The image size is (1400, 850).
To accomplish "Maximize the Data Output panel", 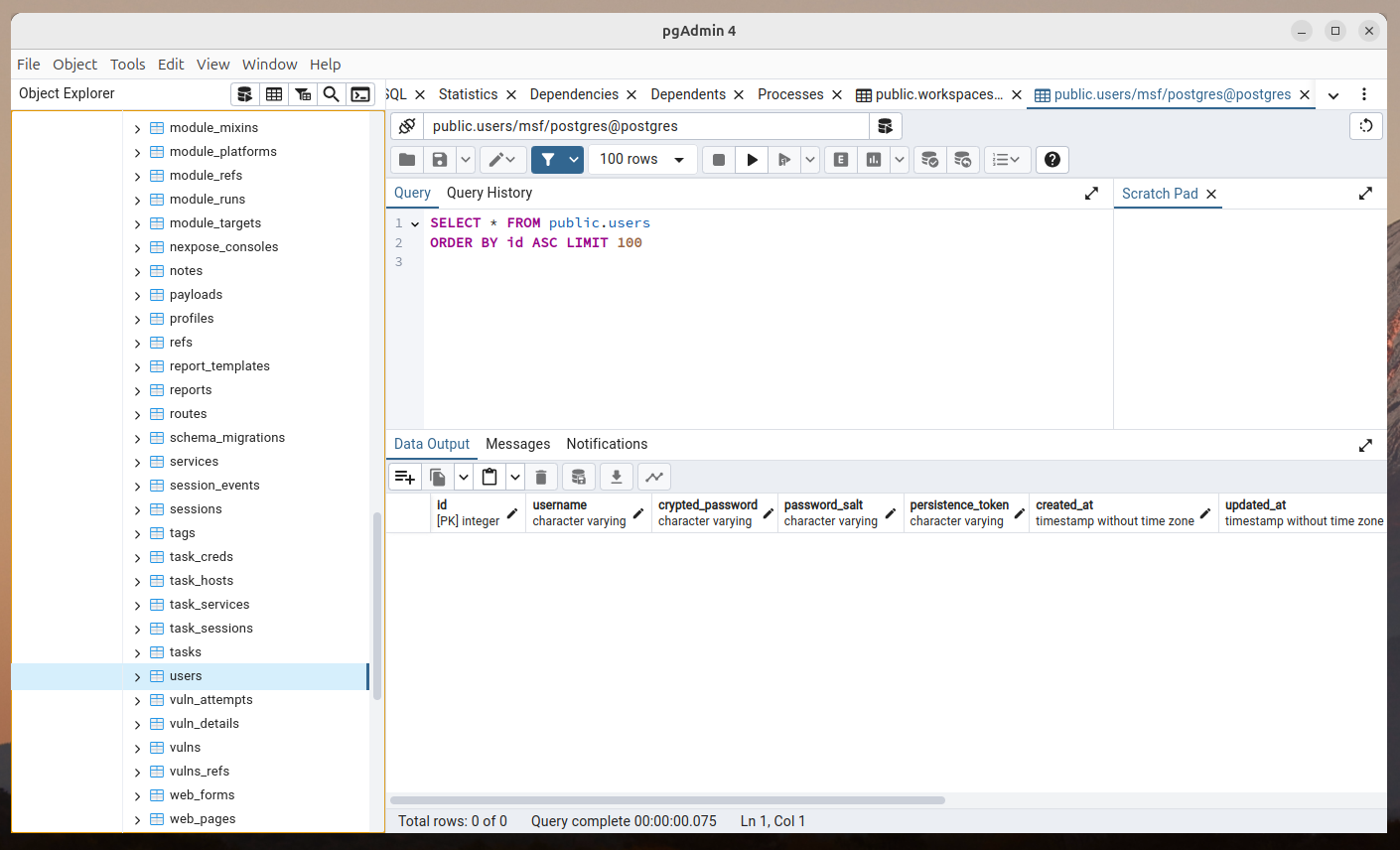I will pyautogui.click(x=1365, y=445).
